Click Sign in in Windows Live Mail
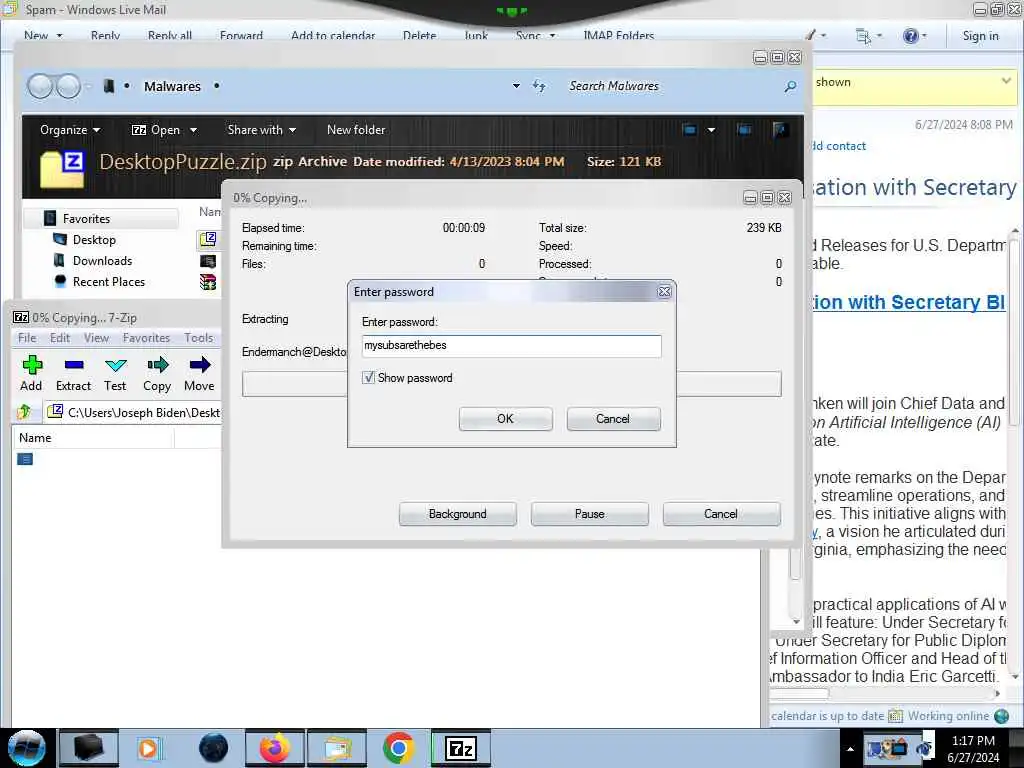This screenshot has height=768, width=1024. pos(980,36)
